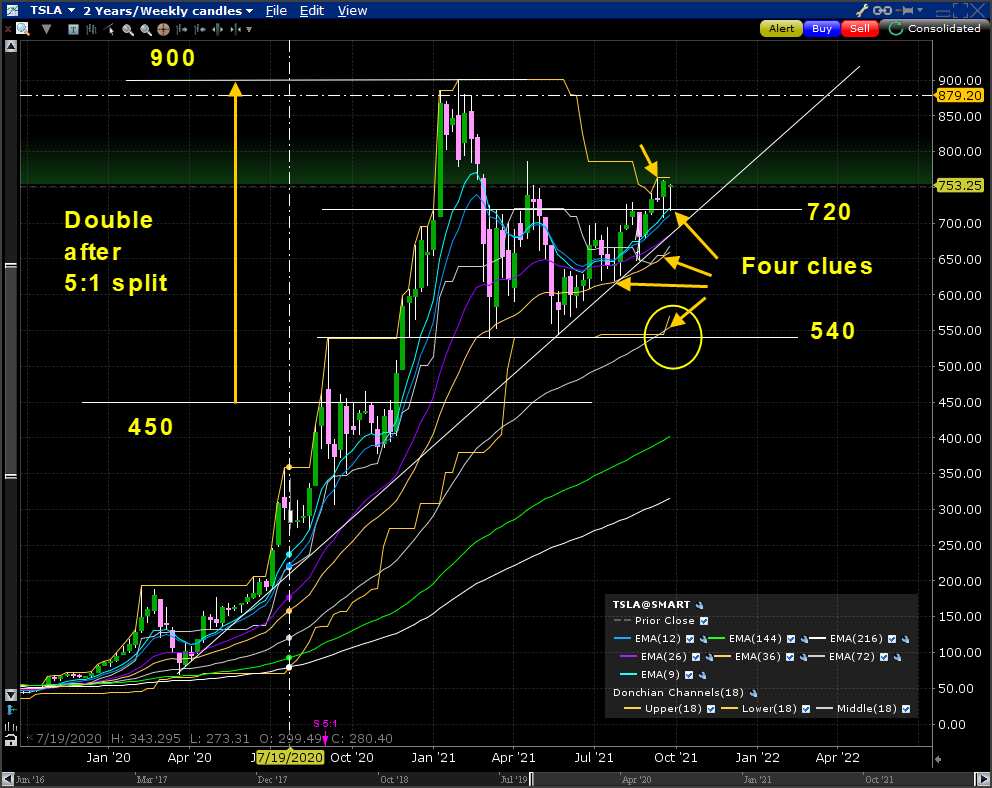Click the zoom in magnifier icon

[x=128, y=29]
